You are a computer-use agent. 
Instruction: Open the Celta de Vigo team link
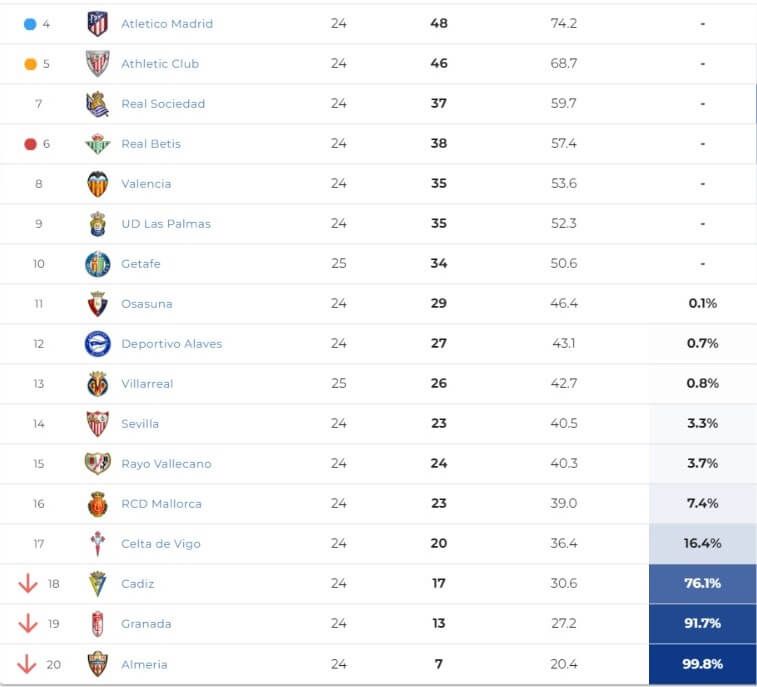161,544
